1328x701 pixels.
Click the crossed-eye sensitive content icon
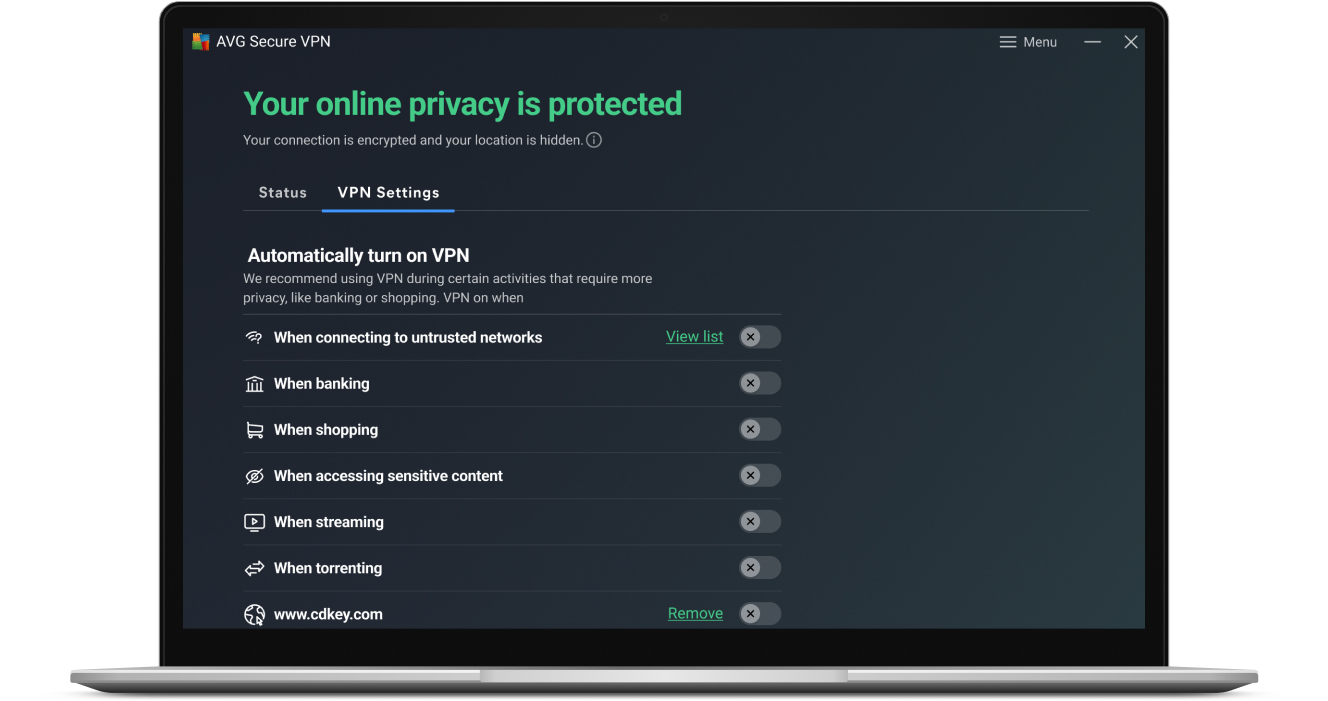click(x=254, y=475)
